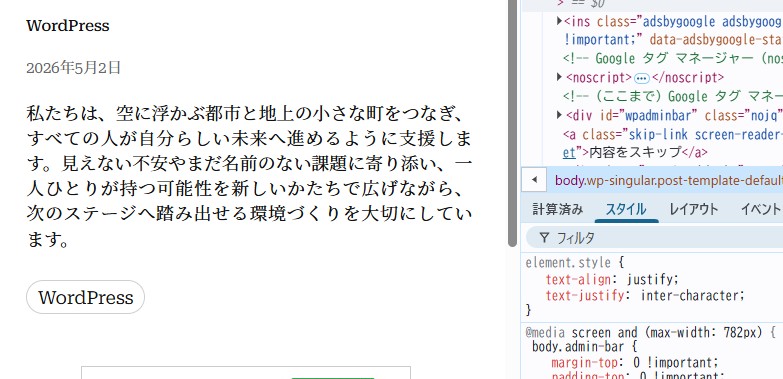The width and height of the screenshot is (783, 379).
Task: Select body.wp-singular breadcrumb item
Action: click(x=669, y=180)
